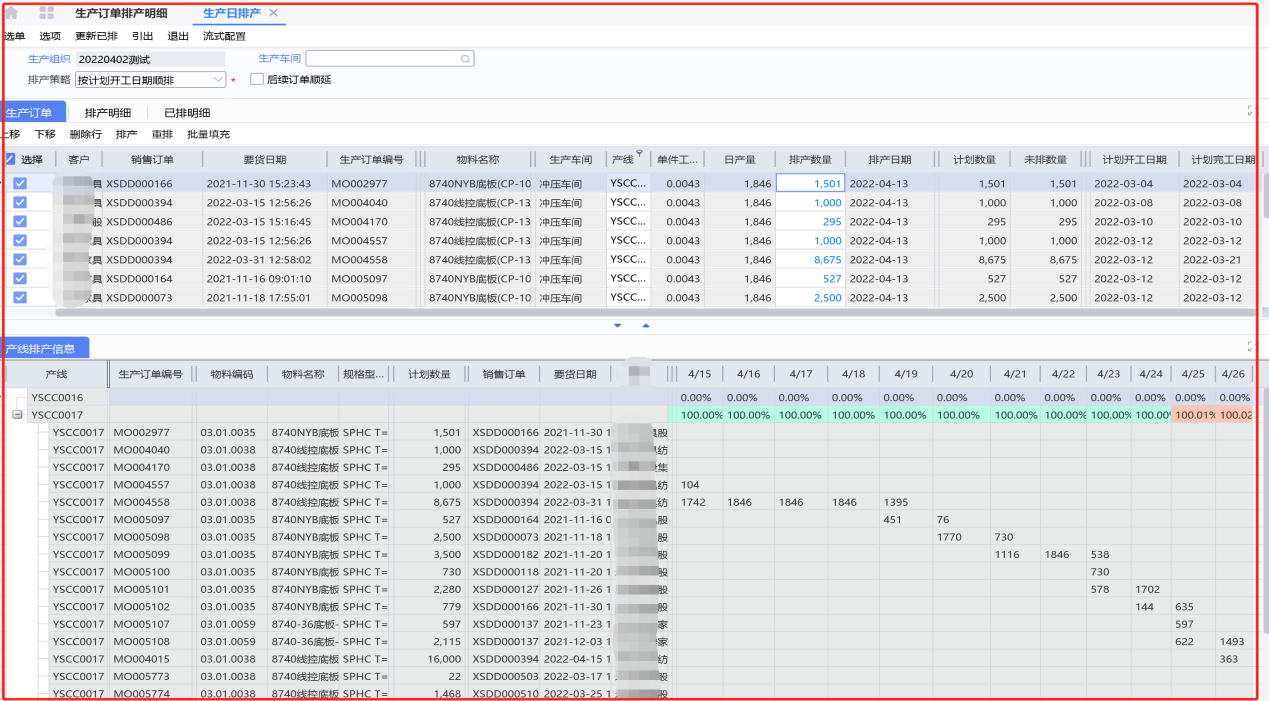Click the blue up-arrow splitter button
This screenshot has width=1269, height=701.
click(x=645, y=325)
